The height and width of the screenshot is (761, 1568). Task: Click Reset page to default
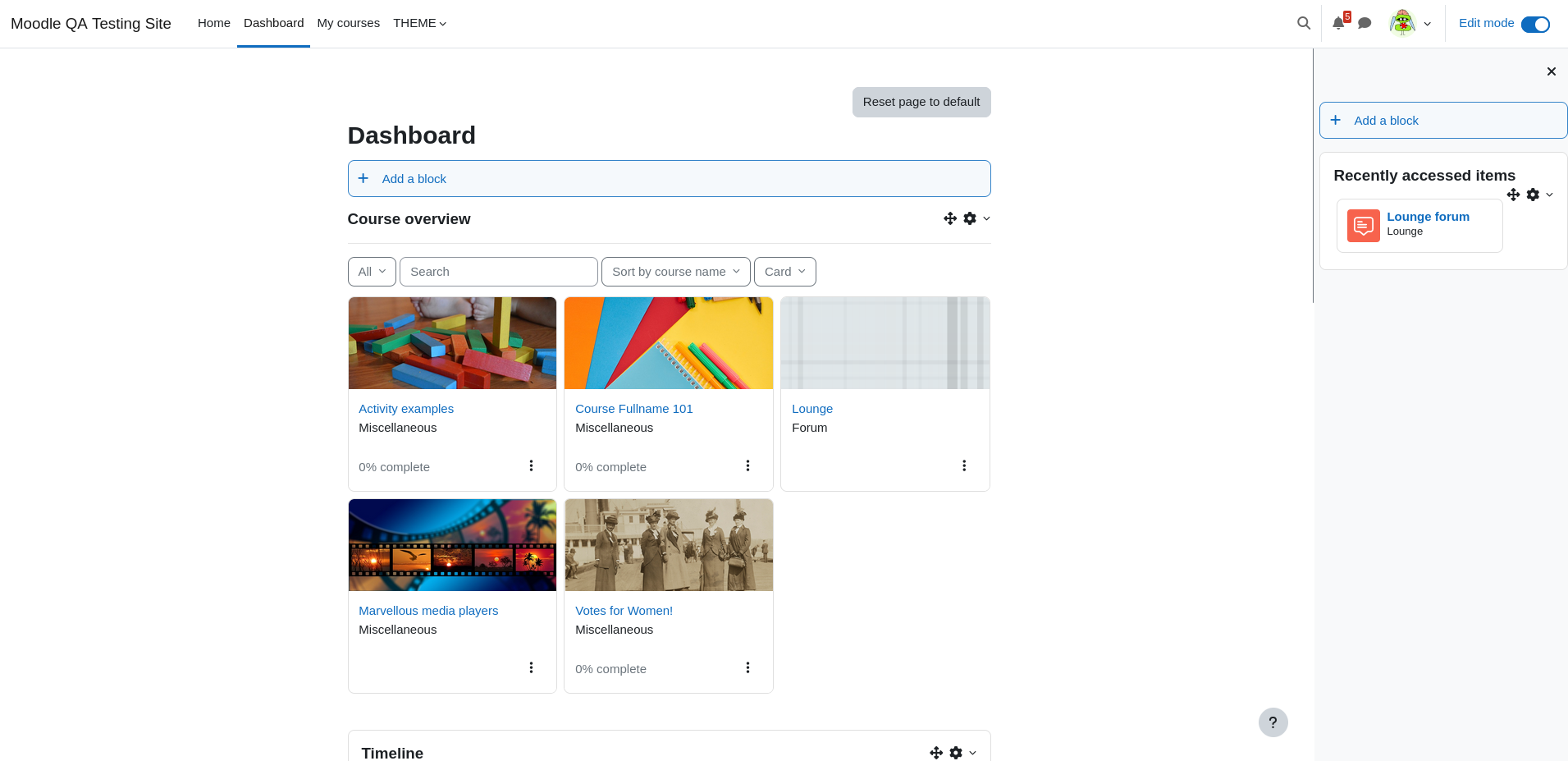tap(921, 102)
